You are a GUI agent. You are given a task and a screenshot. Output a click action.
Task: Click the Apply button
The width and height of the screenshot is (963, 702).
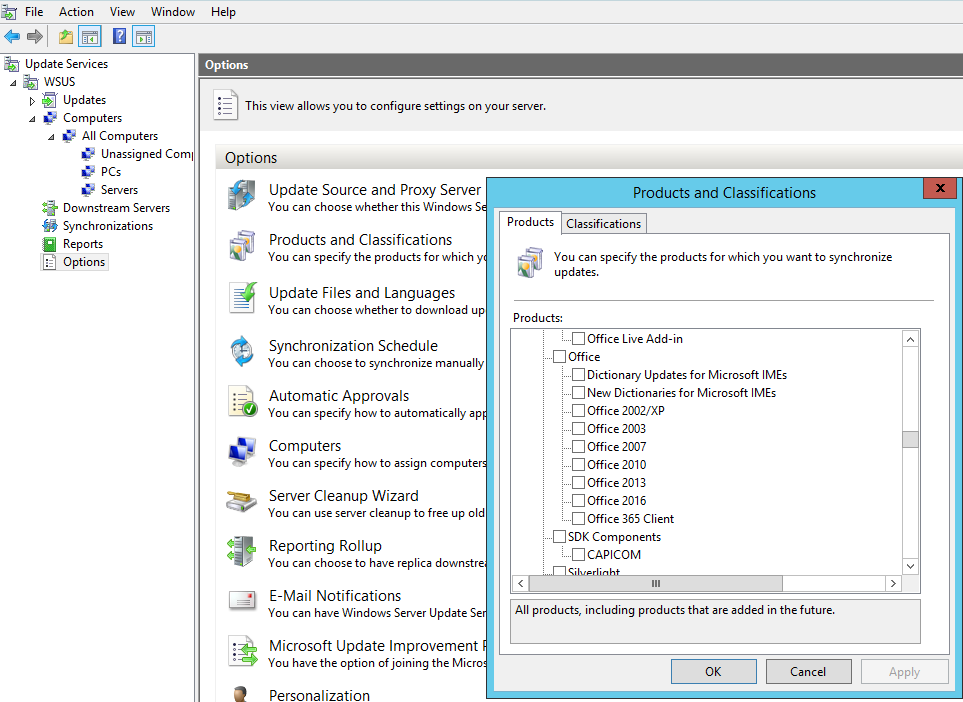tap(904, 671)
